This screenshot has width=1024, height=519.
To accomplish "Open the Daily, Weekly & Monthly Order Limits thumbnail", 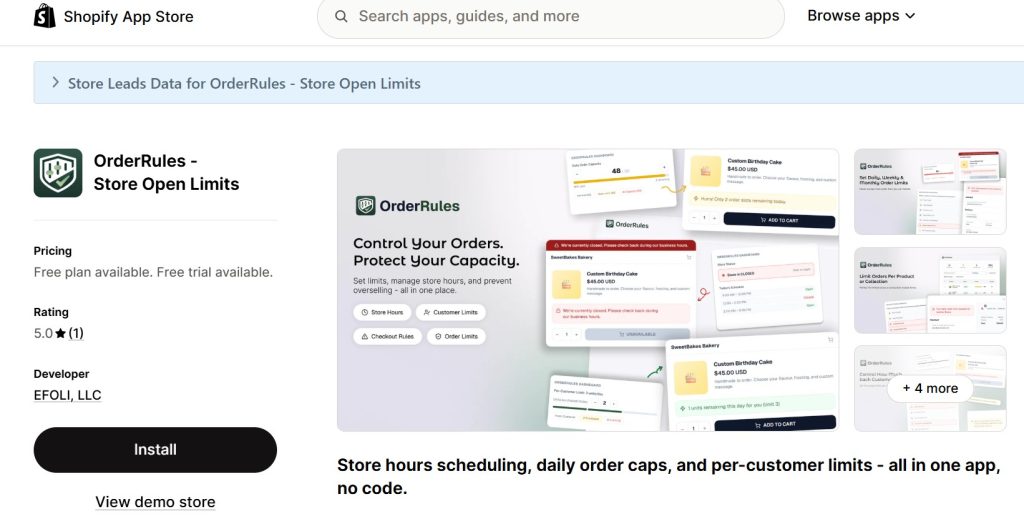I will [x=930, y=191].
